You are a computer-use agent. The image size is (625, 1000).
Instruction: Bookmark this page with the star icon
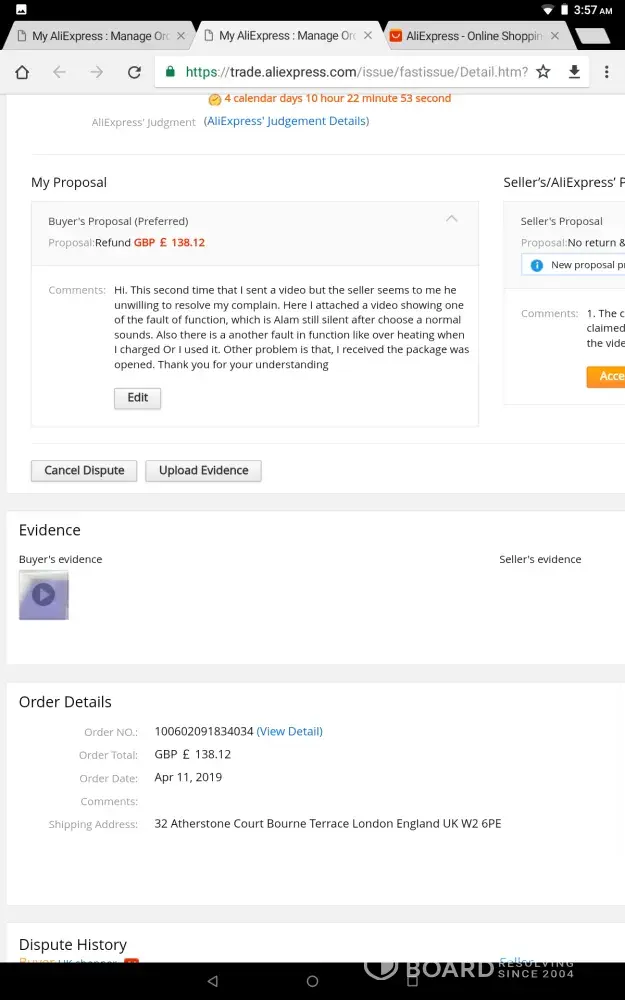[x=543, y=72]
